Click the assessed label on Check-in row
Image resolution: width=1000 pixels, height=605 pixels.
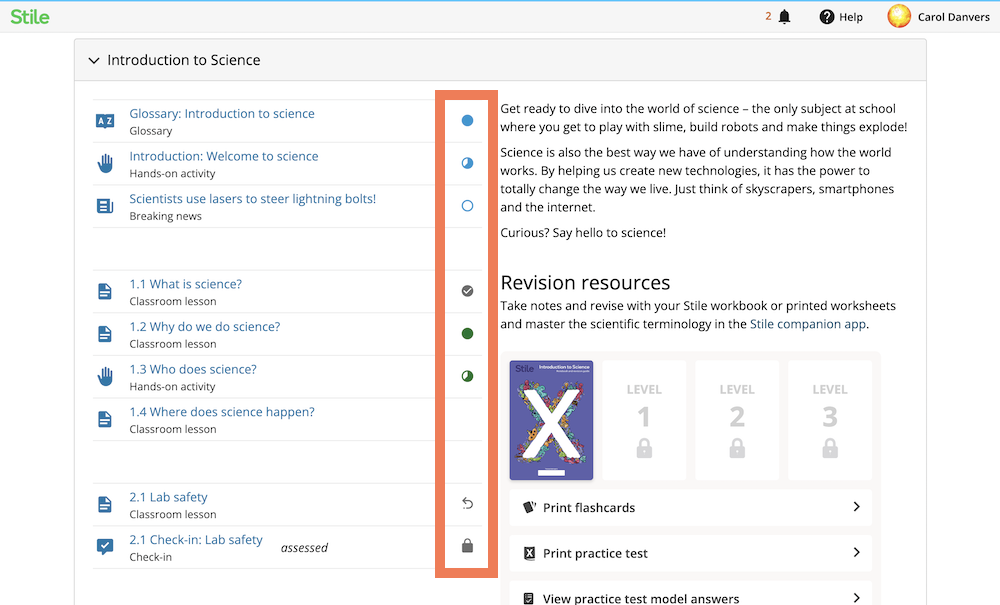(304, 548)
